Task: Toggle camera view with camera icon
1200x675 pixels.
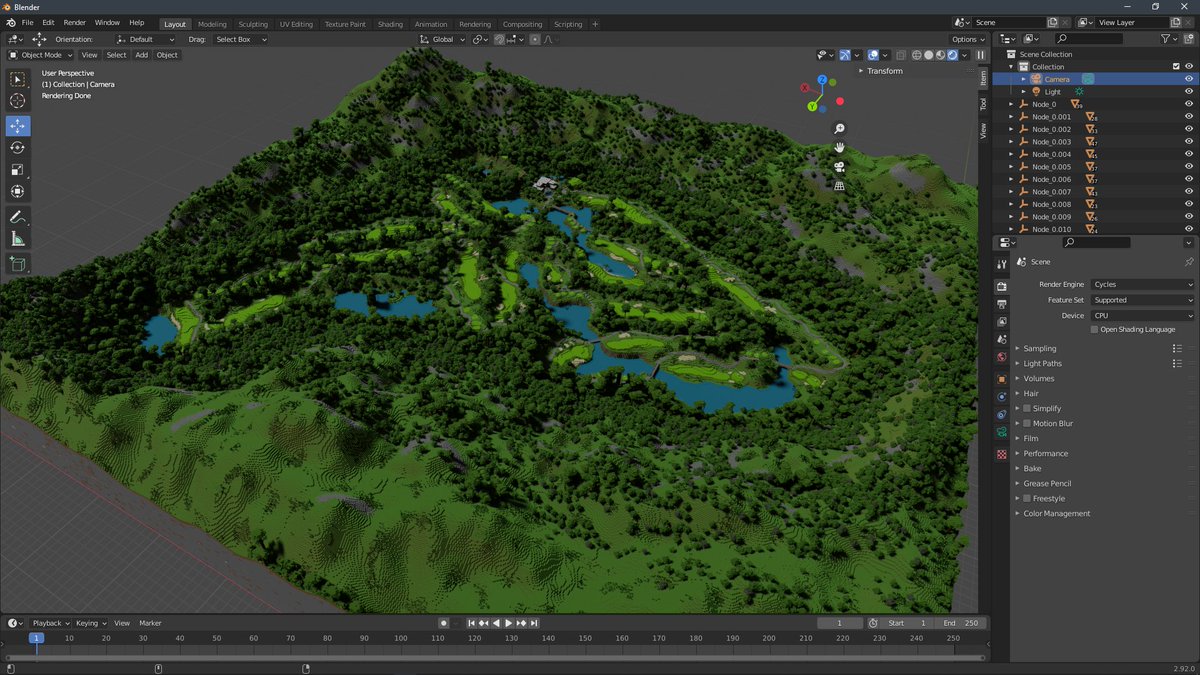Action: 840,166
